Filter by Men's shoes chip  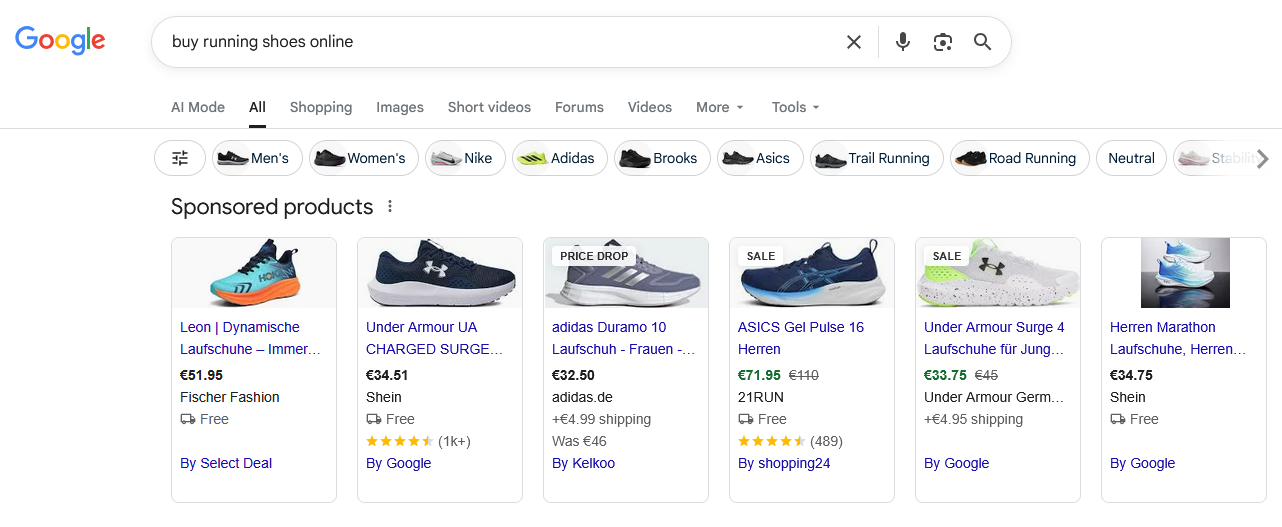click(x=257, y=158)
